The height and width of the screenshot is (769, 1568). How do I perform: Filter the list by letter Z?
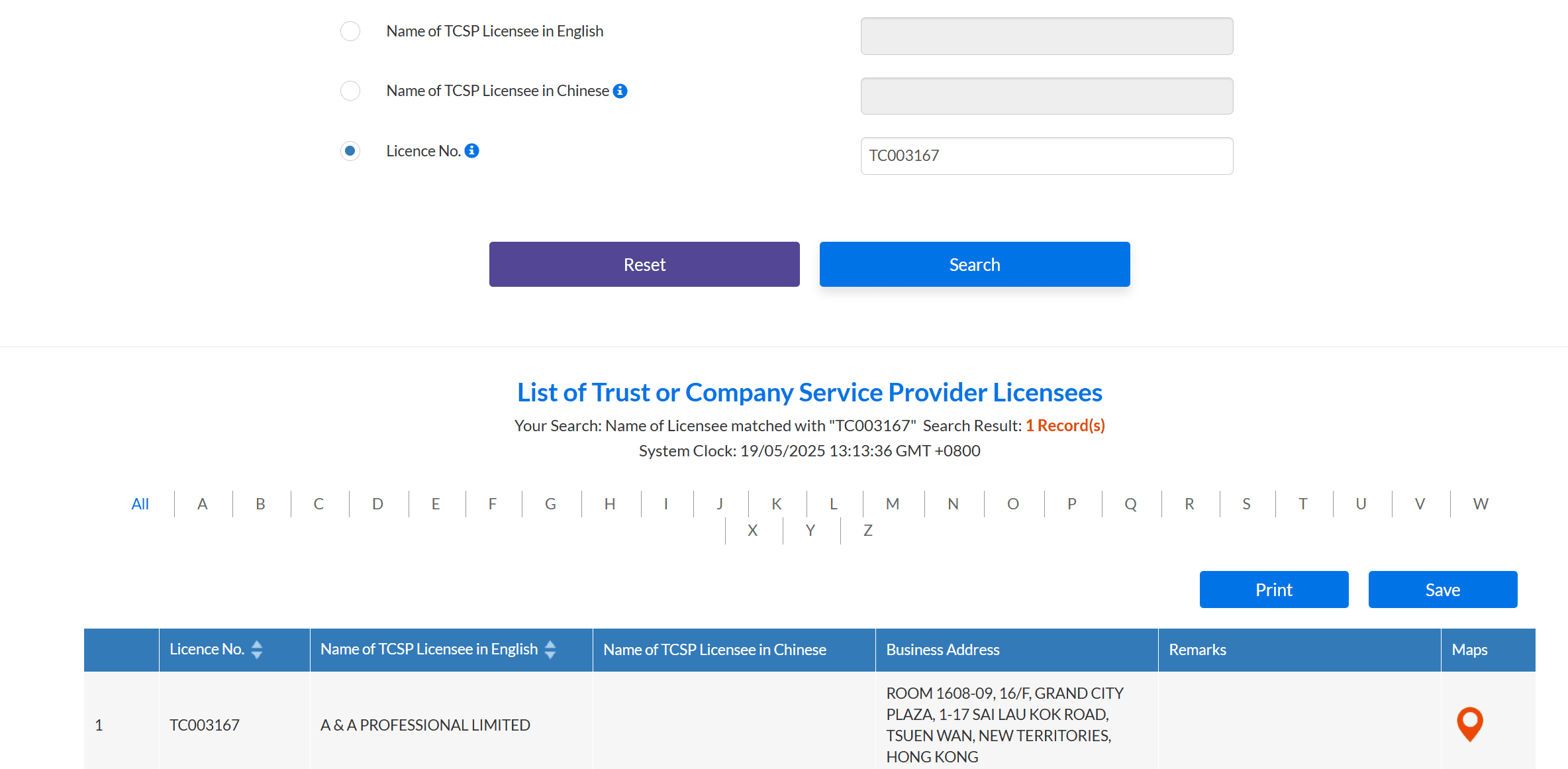pyautogui.click(x=868, y=531)
